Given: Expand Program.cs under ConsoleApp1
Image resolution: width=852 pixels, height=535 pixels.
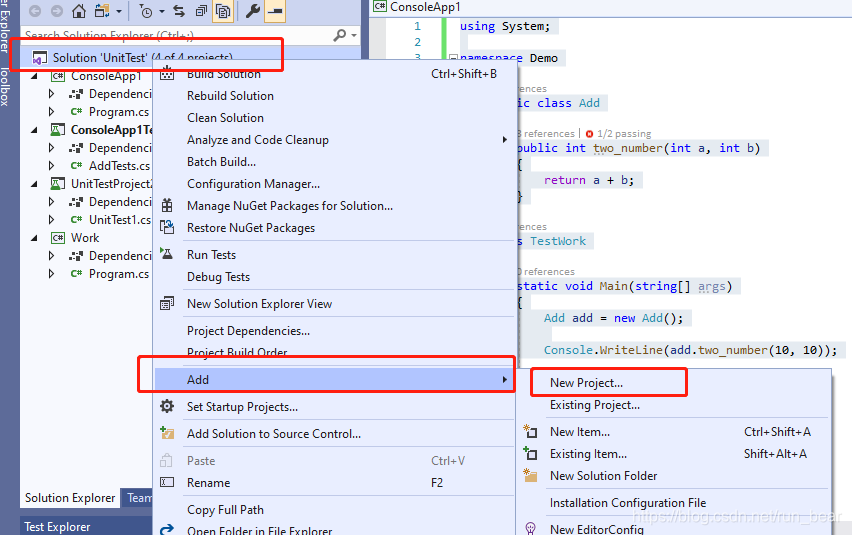Looking at the screenshot, I should [52, 112].
